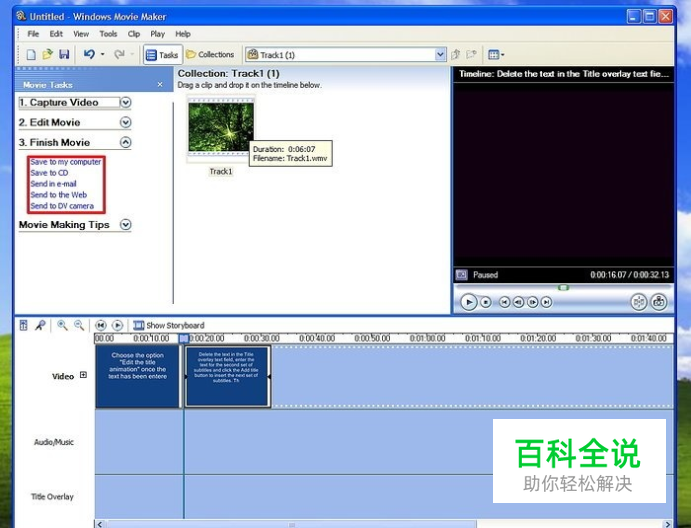Click the Forward button in preview monitor
Image resolution: width=691 pixels, height=528 pixels.
(546, 302)
